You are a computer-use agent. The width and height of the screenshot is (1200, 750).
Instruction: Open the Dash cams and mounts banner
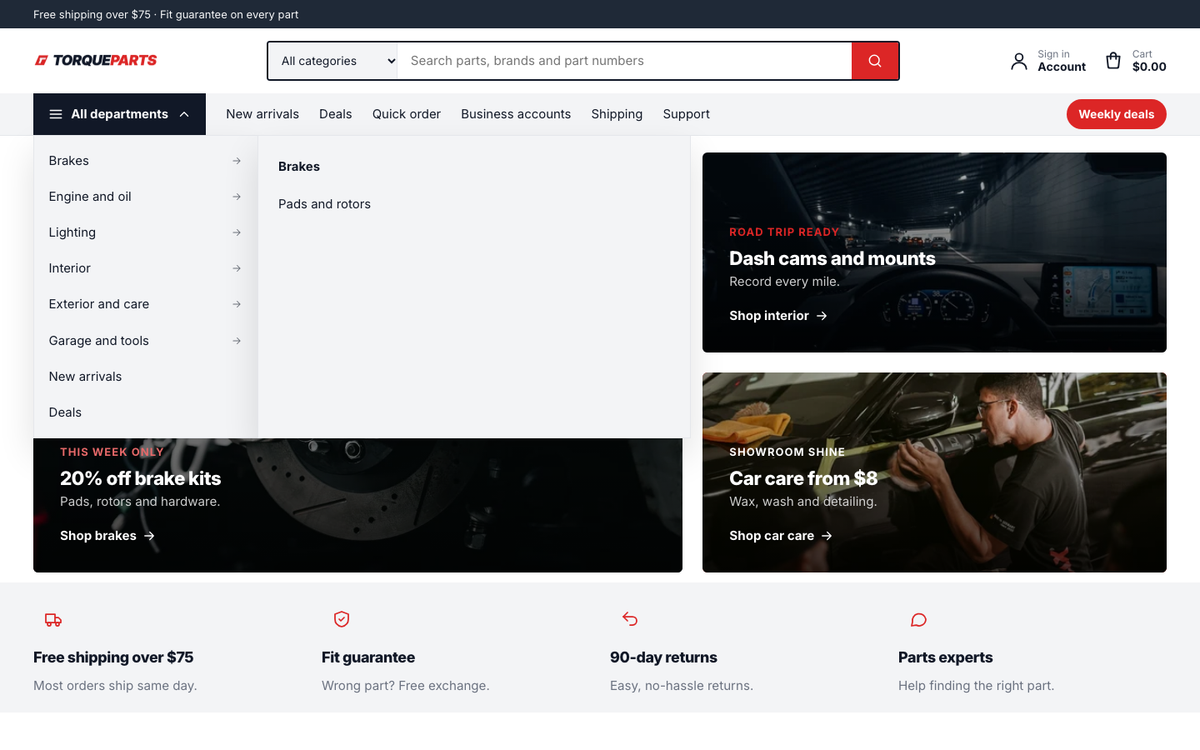click(934, 252)
